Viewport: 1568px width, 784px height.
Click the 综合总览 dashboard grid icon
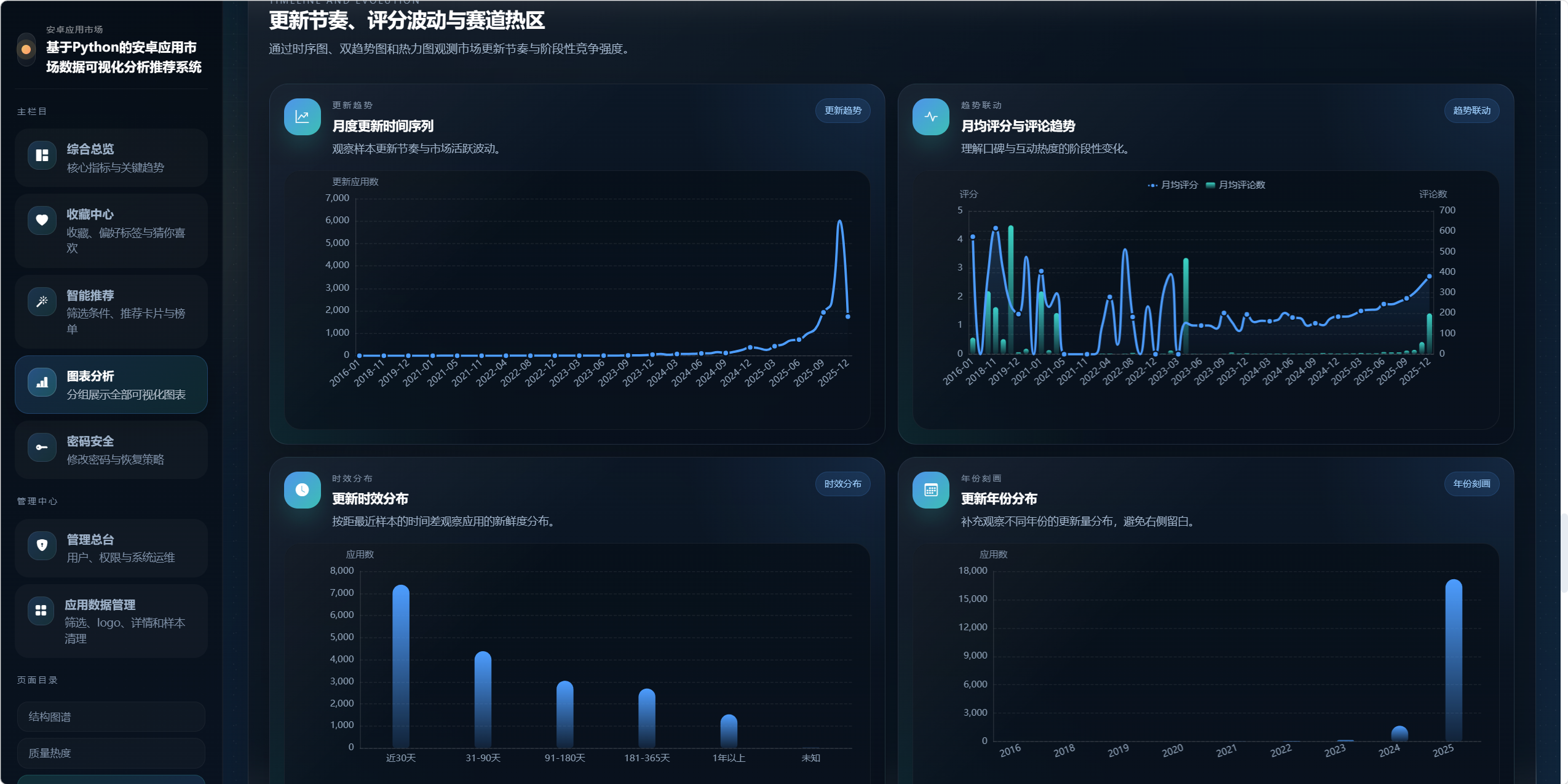[42, 156]
